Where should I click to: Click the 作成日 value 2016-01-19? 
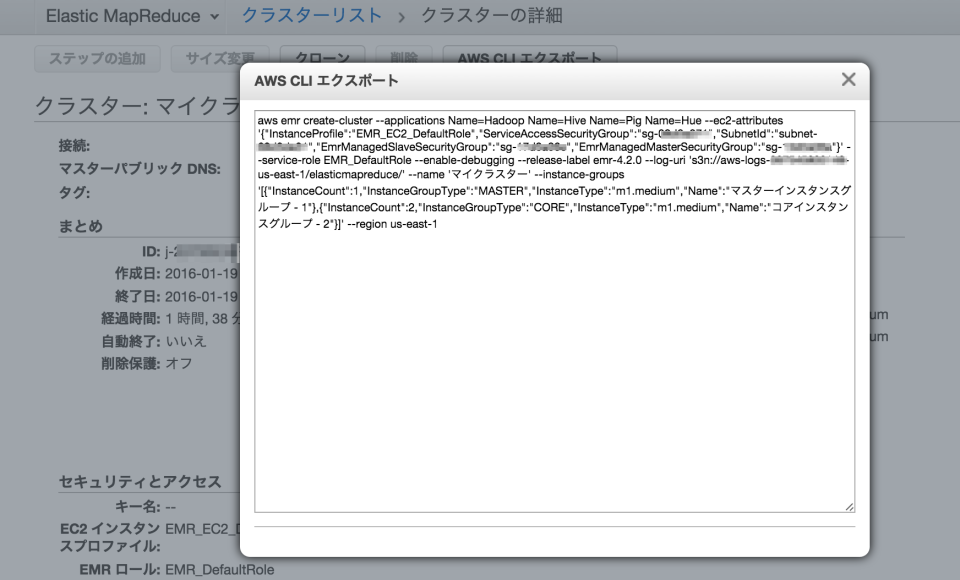(201, 274)
